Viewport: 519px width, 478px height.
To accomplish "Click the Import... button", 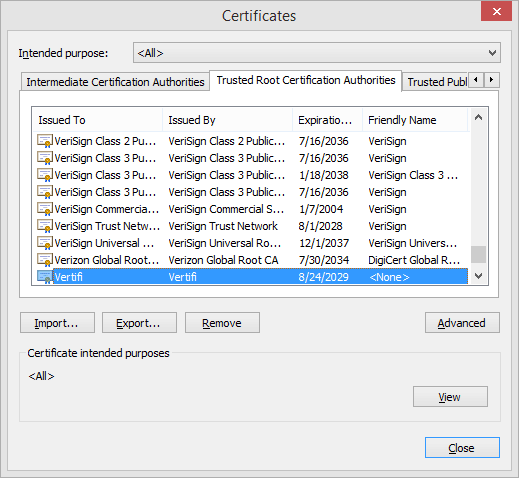I will click(57, 323).
